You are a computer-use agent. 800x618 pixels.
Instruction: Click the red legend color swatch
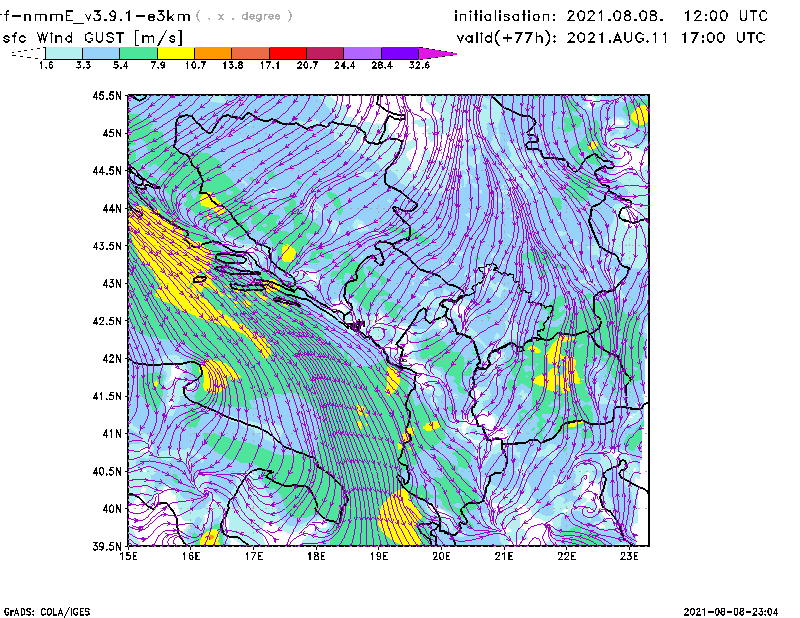[x=288, y=53]
